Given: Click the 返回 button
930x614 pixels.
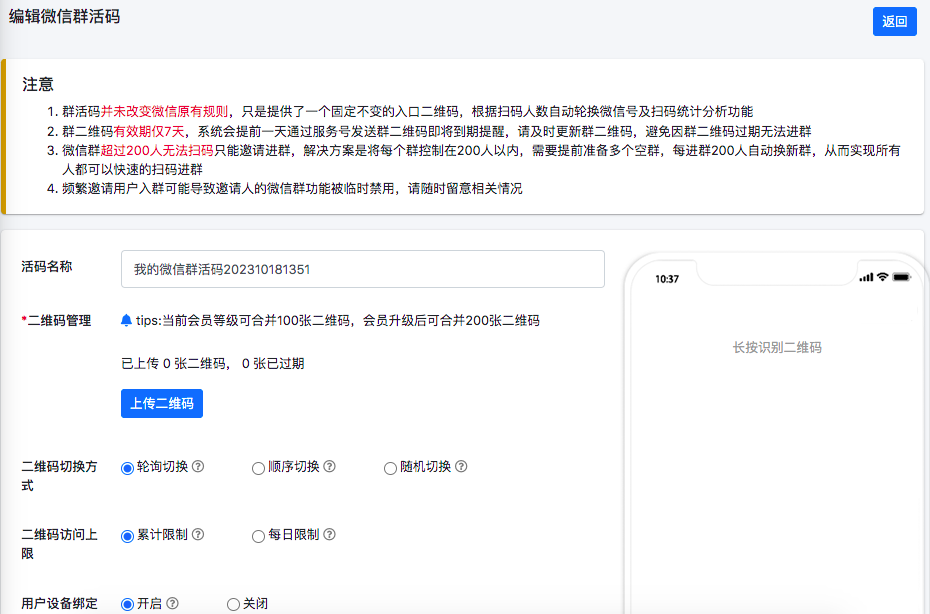Looking at the screenshot, I should (x=894, y=21).
